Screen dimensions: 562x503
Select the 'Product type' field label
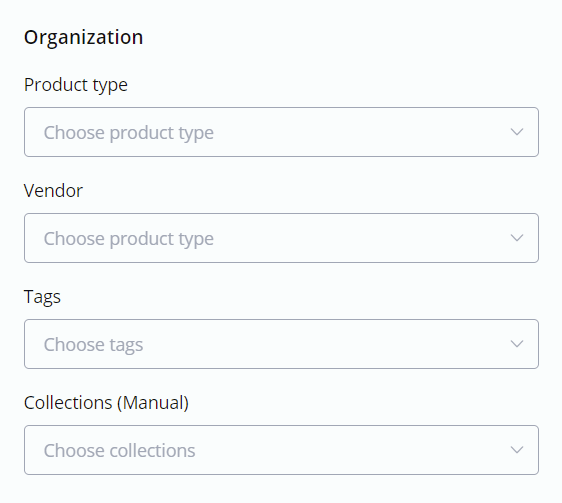point(76,85)
